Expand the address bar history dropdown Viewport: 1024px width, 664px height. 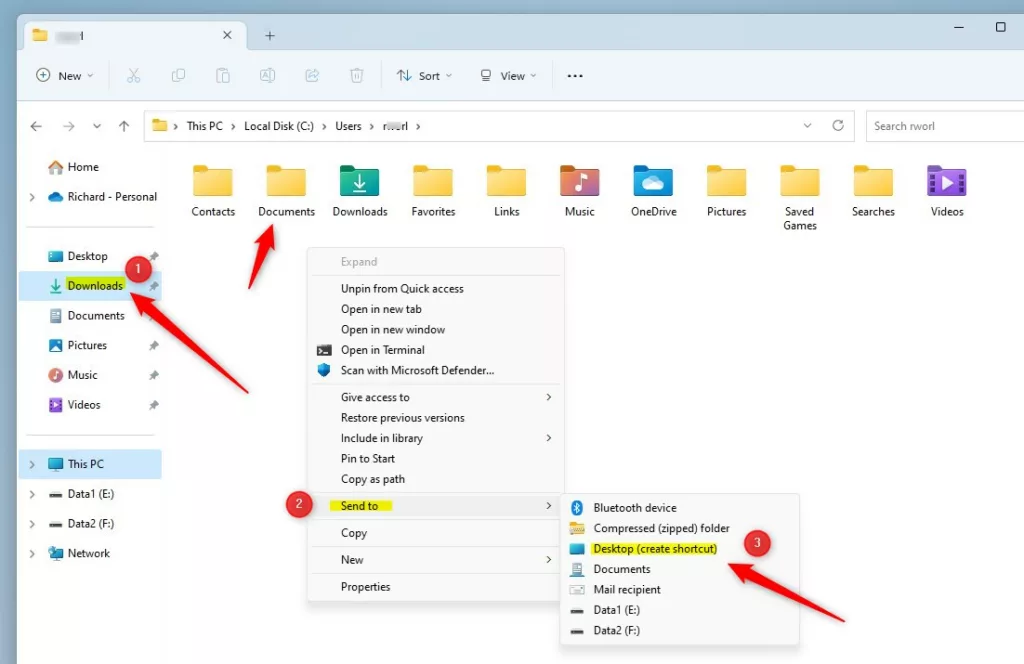tap(807, 125)
